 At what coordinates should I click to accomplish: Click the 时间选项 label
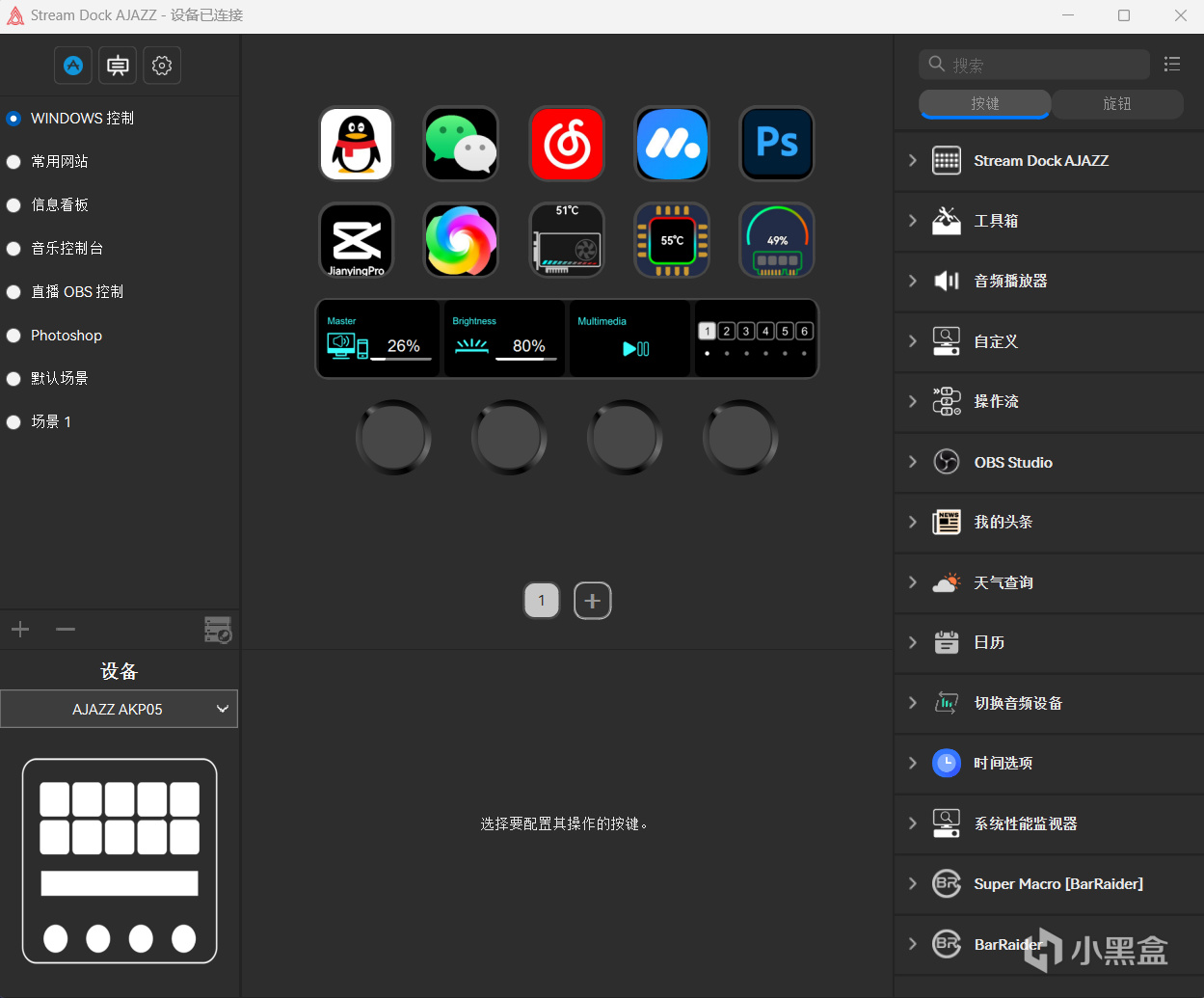coord(1003,763)
